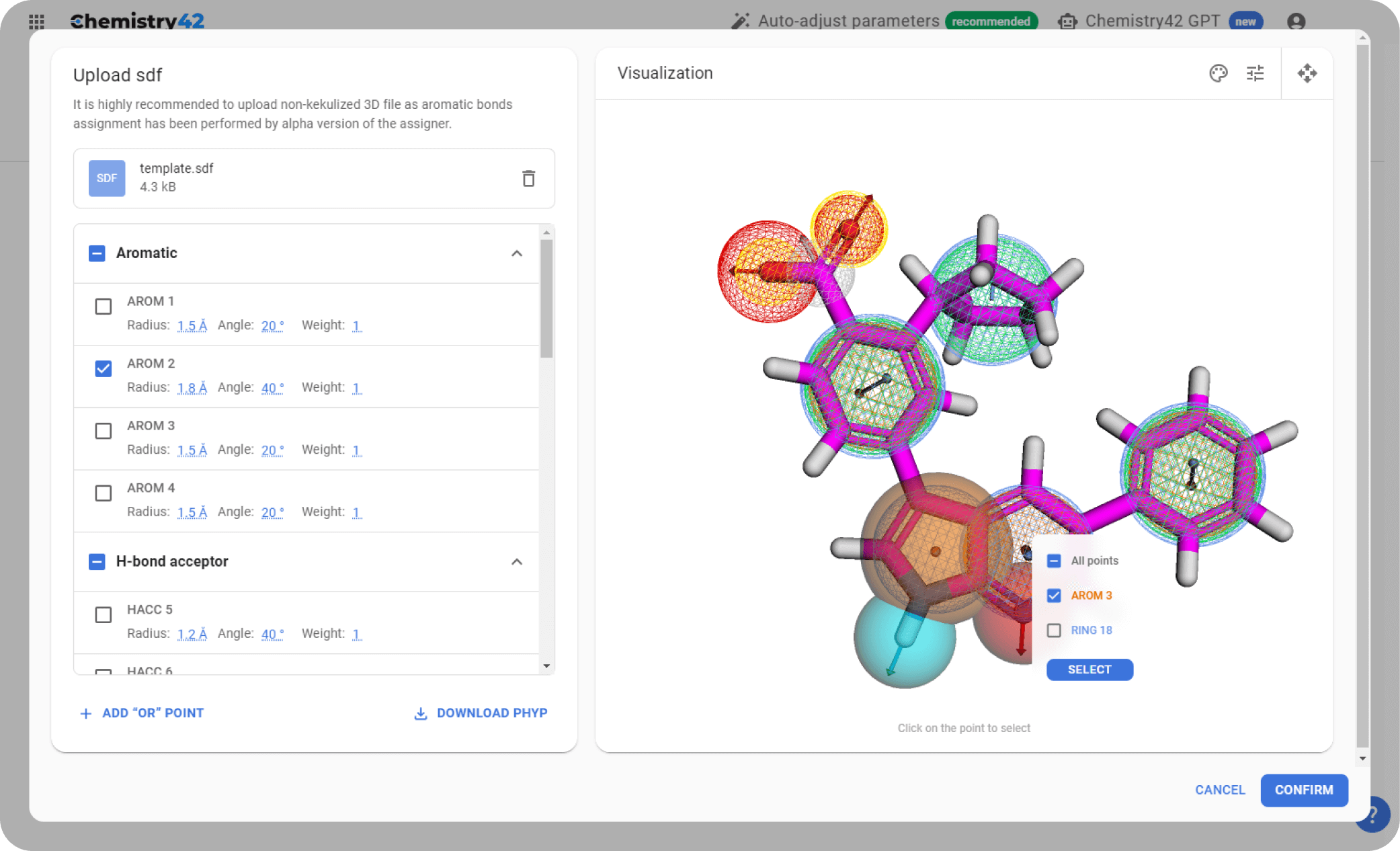
Task: Click the list scrollbar down arrow
Action: point(546,666)
